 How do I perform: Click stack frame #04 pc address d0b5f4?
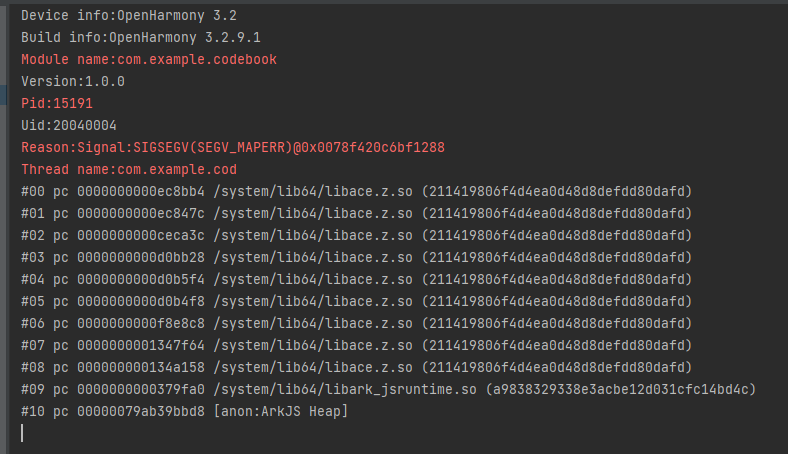pyautogui.click(x=141, y=280)
